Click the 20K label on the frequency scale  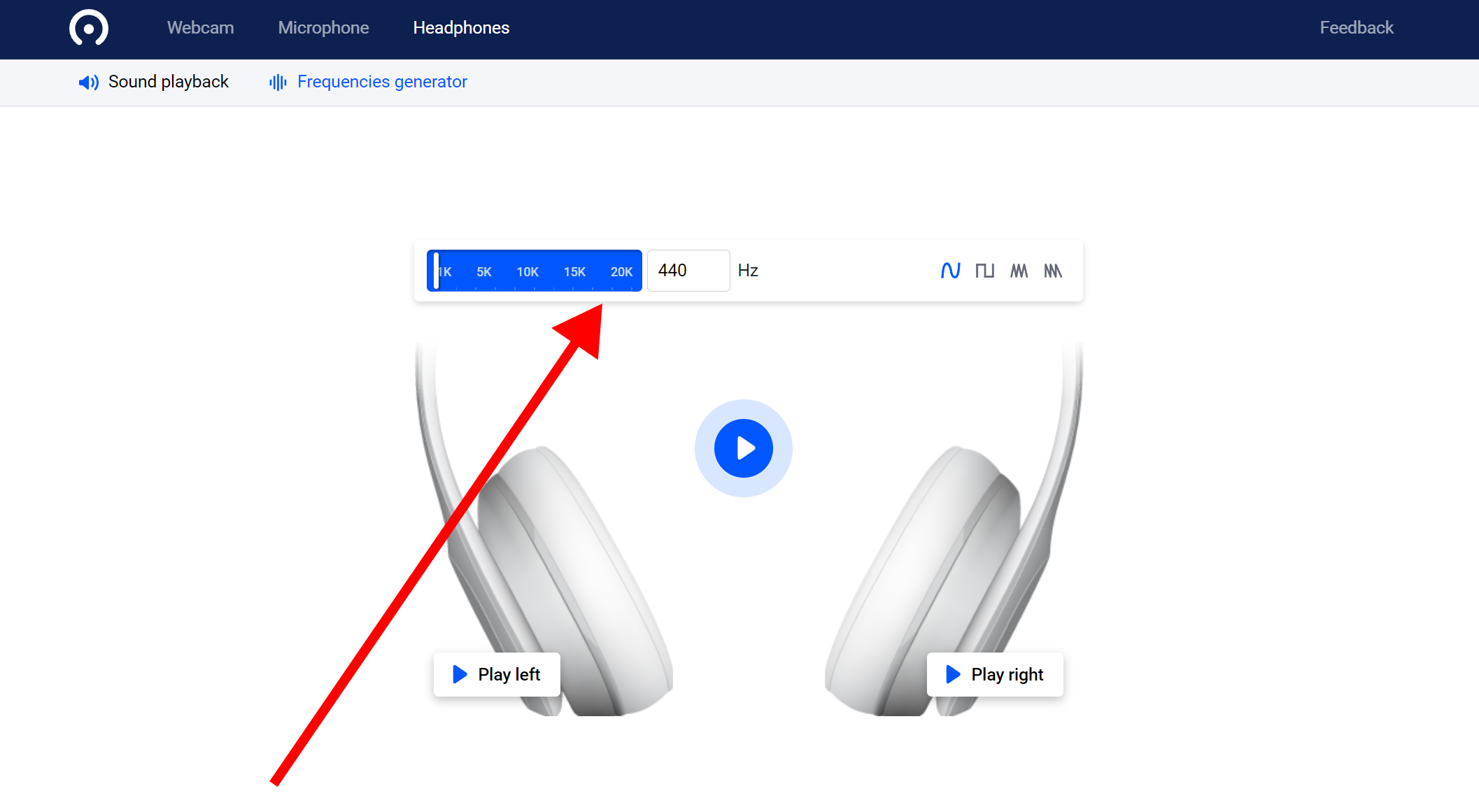(x=621, y=271)
